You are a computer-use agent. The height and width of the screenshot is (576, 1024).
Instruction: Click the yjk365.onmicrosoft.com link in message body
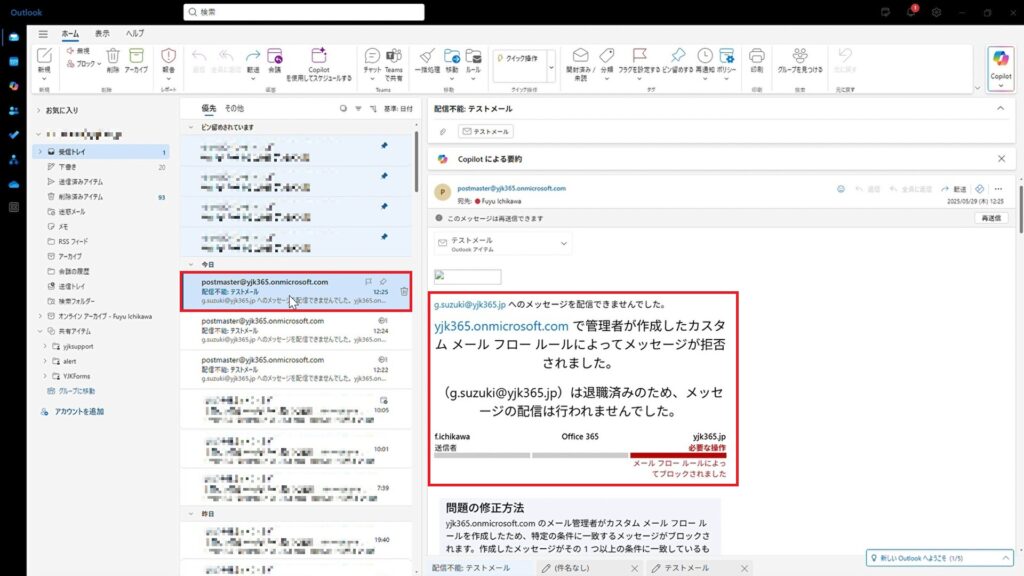(x=502, y=326)
